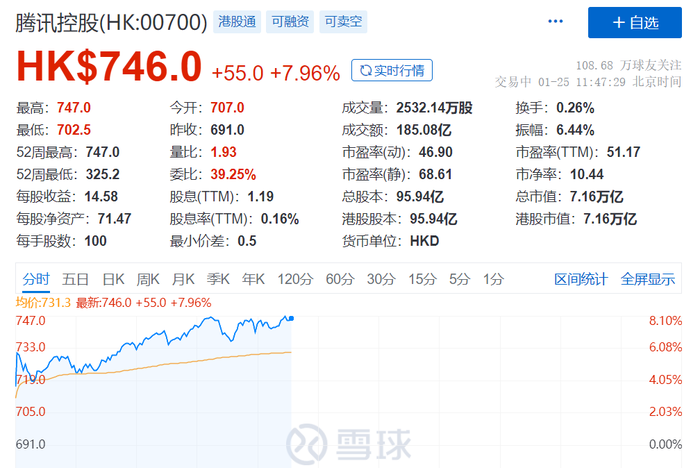
Task: Click the 每股收益 value 14.58
Action: tap(101, 196)
